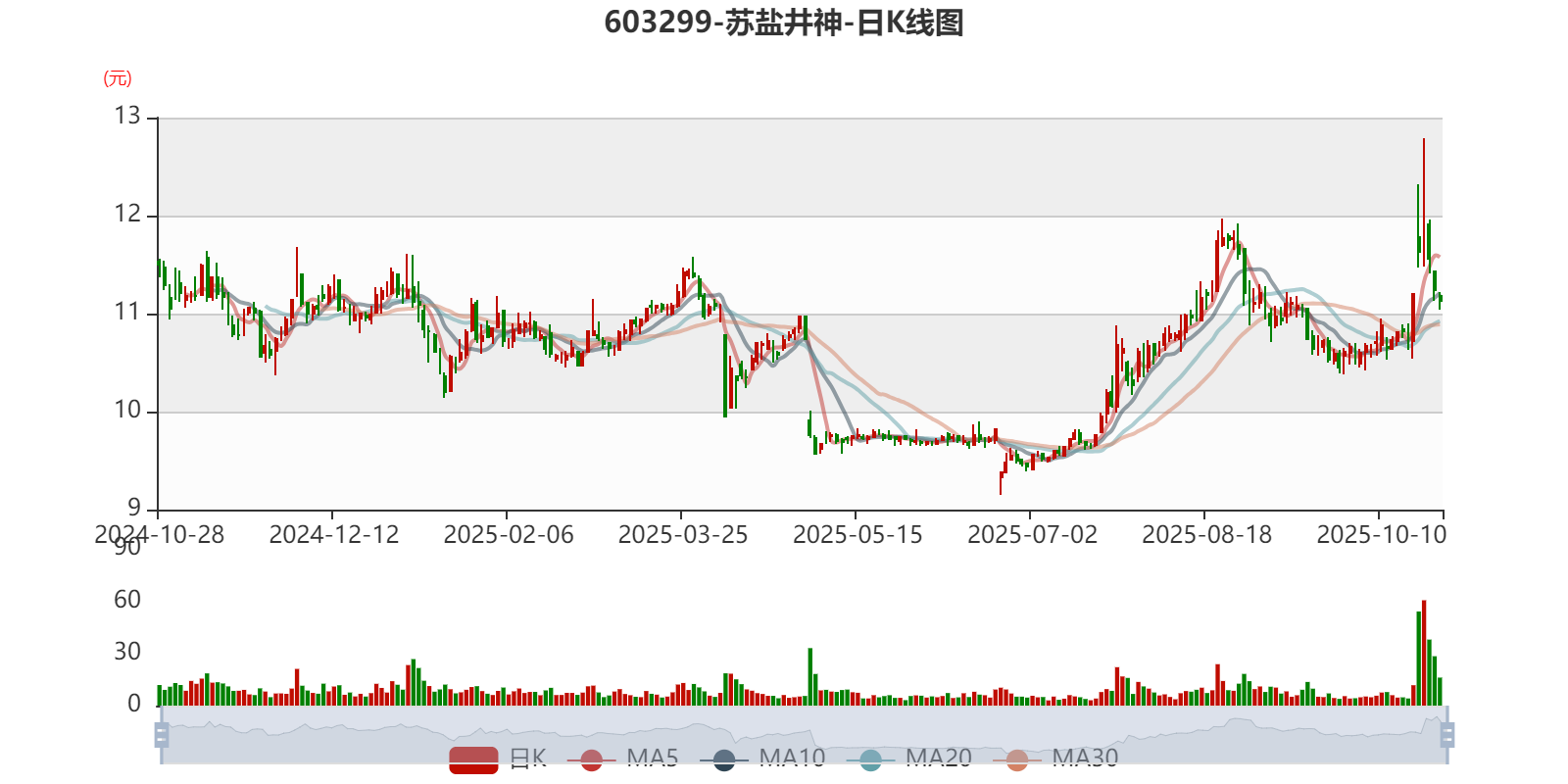Select the 2024-10-28 date label
This screenshot has height=784, width=1568.
coord(159,535)
